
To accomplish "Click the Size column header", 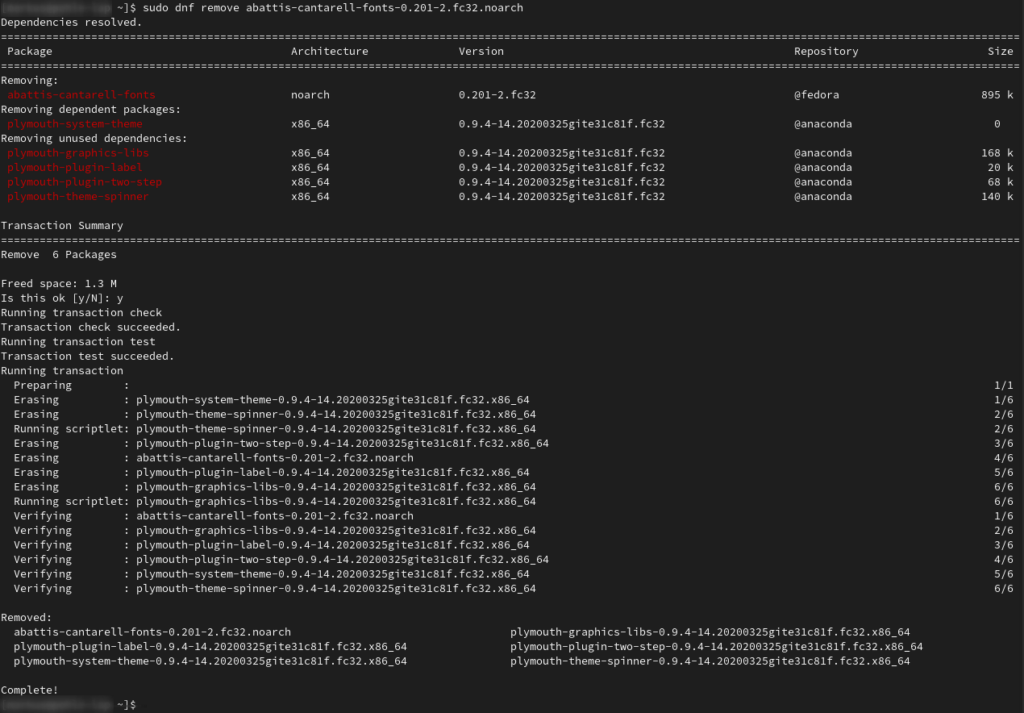I will pos(1000,51).
